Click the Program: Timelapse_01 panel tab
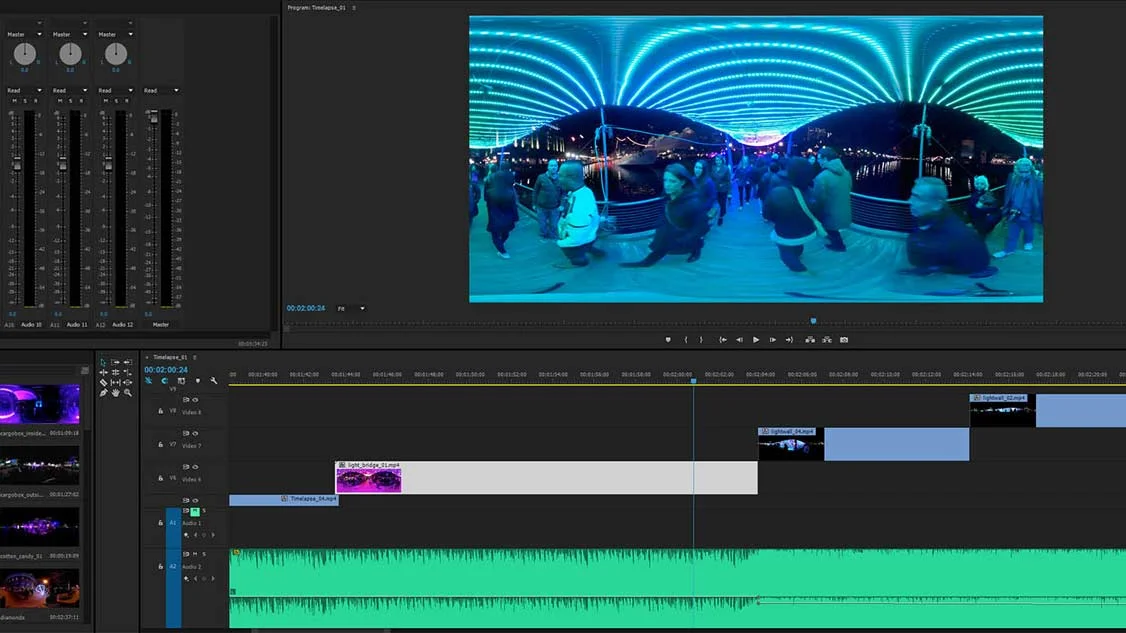This screenshot has height=633, width=1126. pos(317,8)
